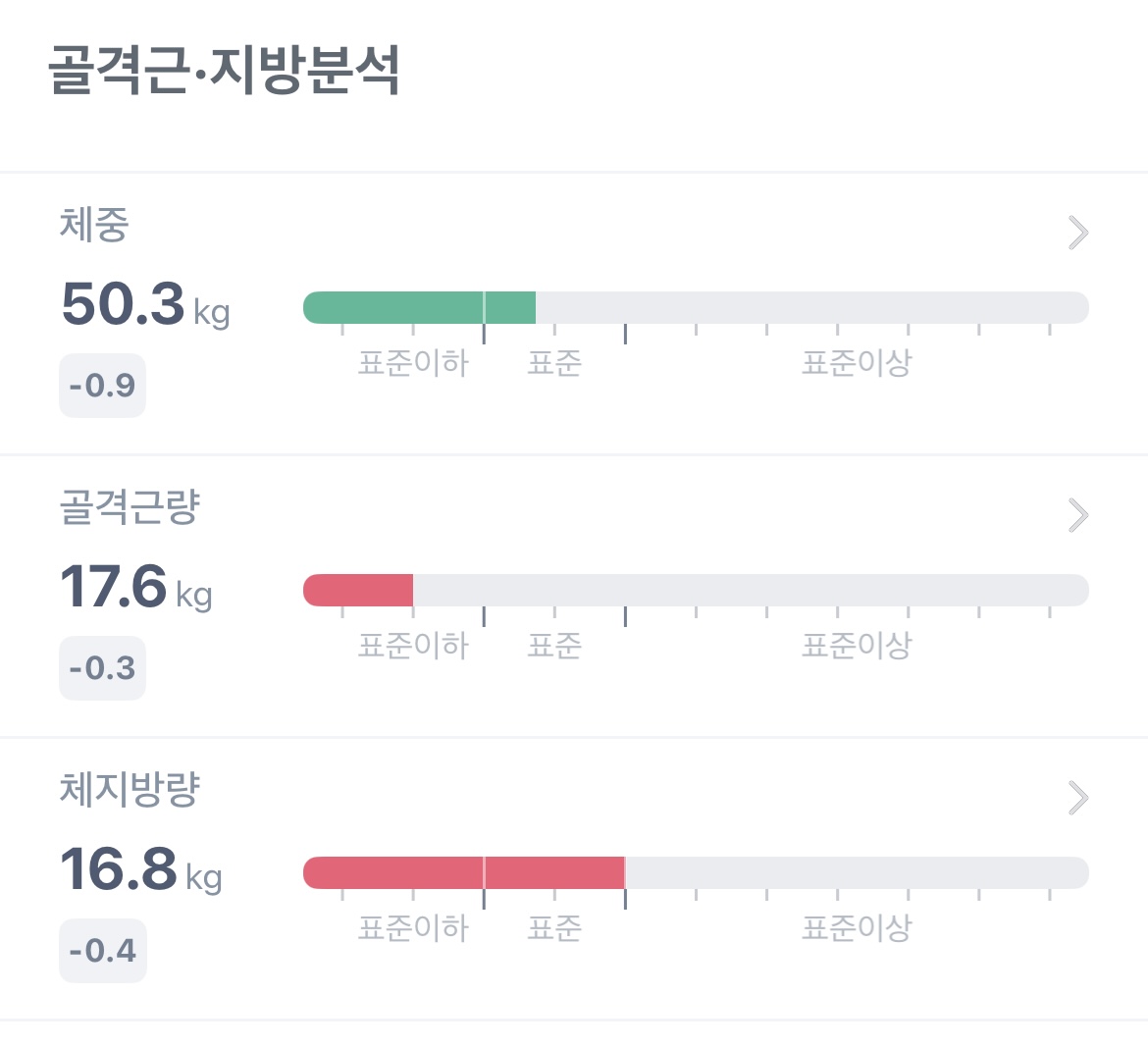
Task: Click the red 체지방량 progress bar
Action: [464, 872]
